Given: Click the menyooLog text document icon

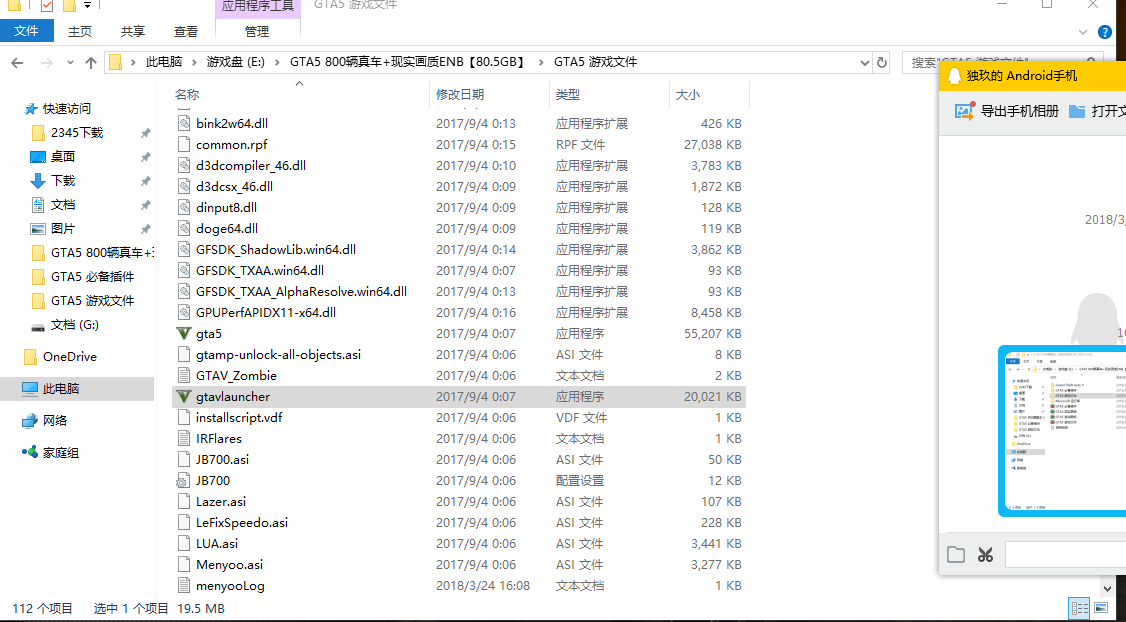Looking at the screenshot, I should pos(185,585).
